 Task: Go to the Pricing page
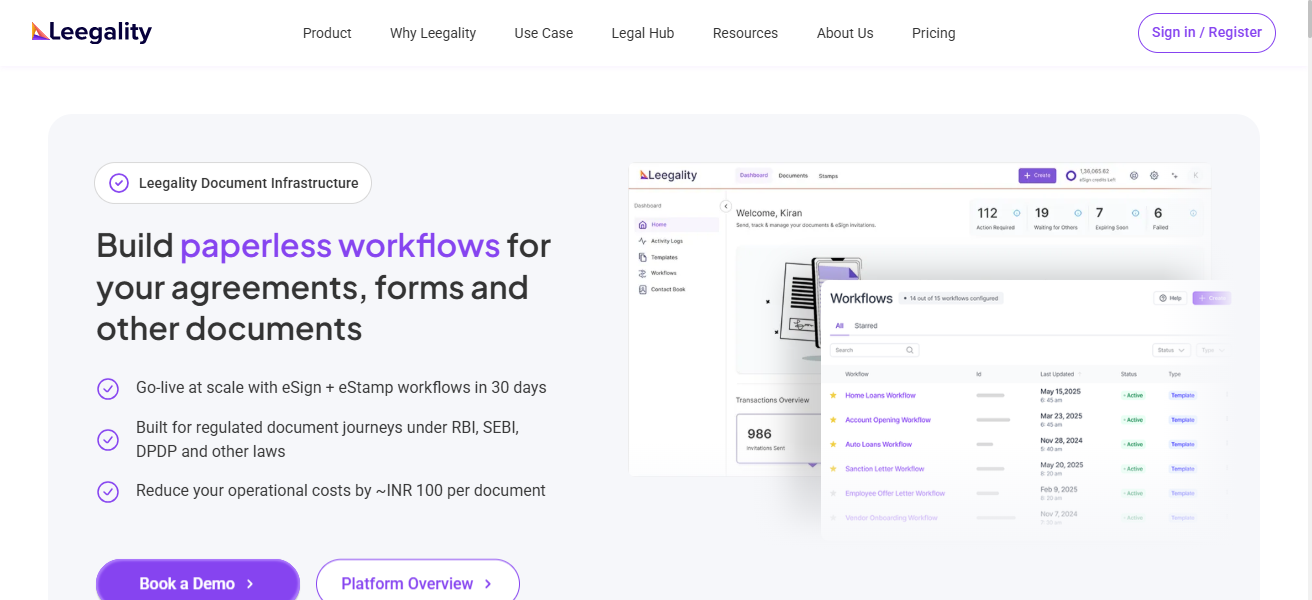(934, 33)
